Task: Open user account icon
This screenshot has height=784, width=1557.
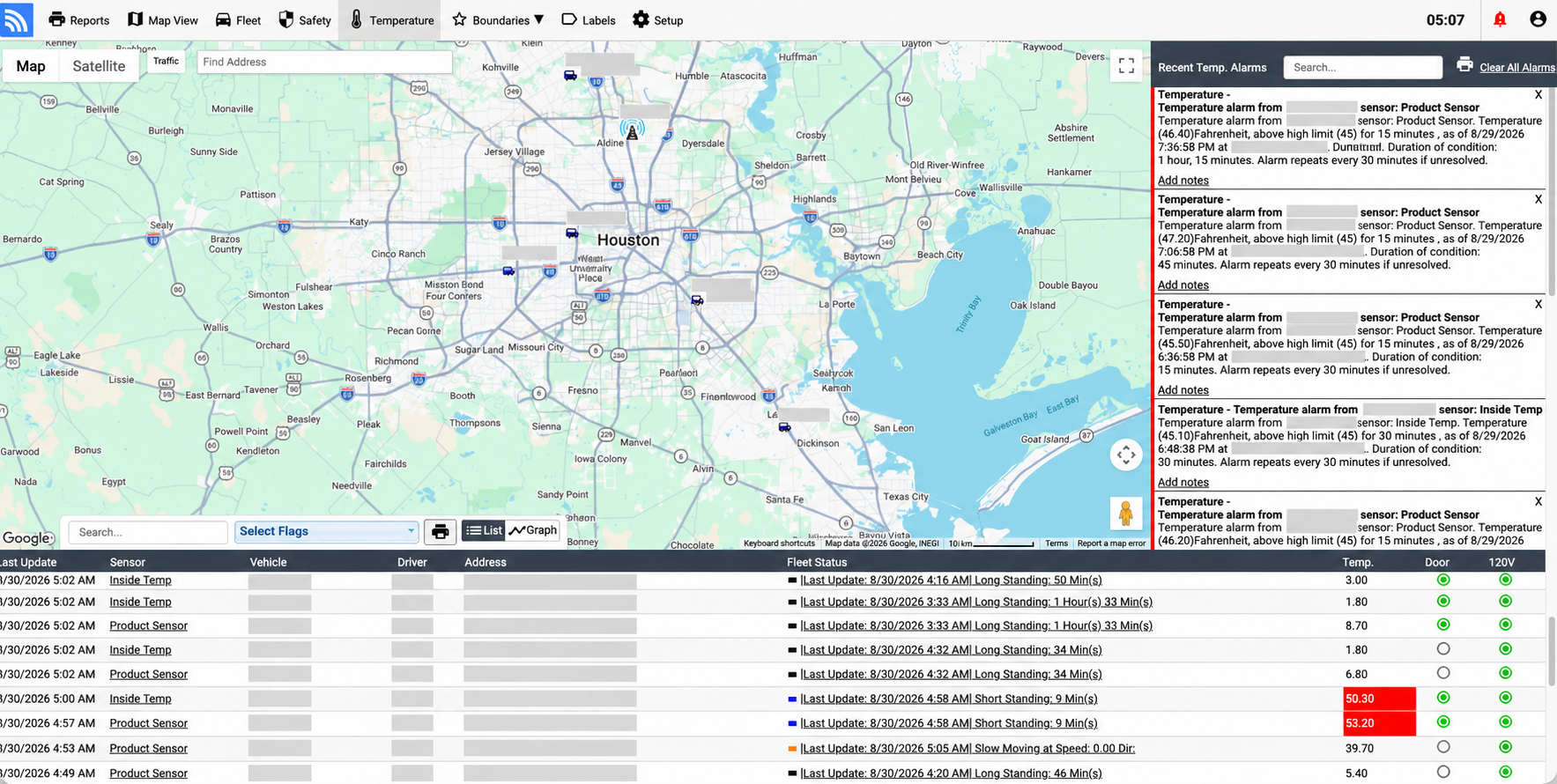Action: tap(1538, 19)
